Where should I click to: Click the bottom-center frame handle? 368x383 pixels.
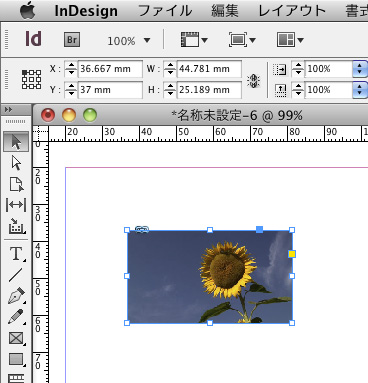tap(210, 323)
